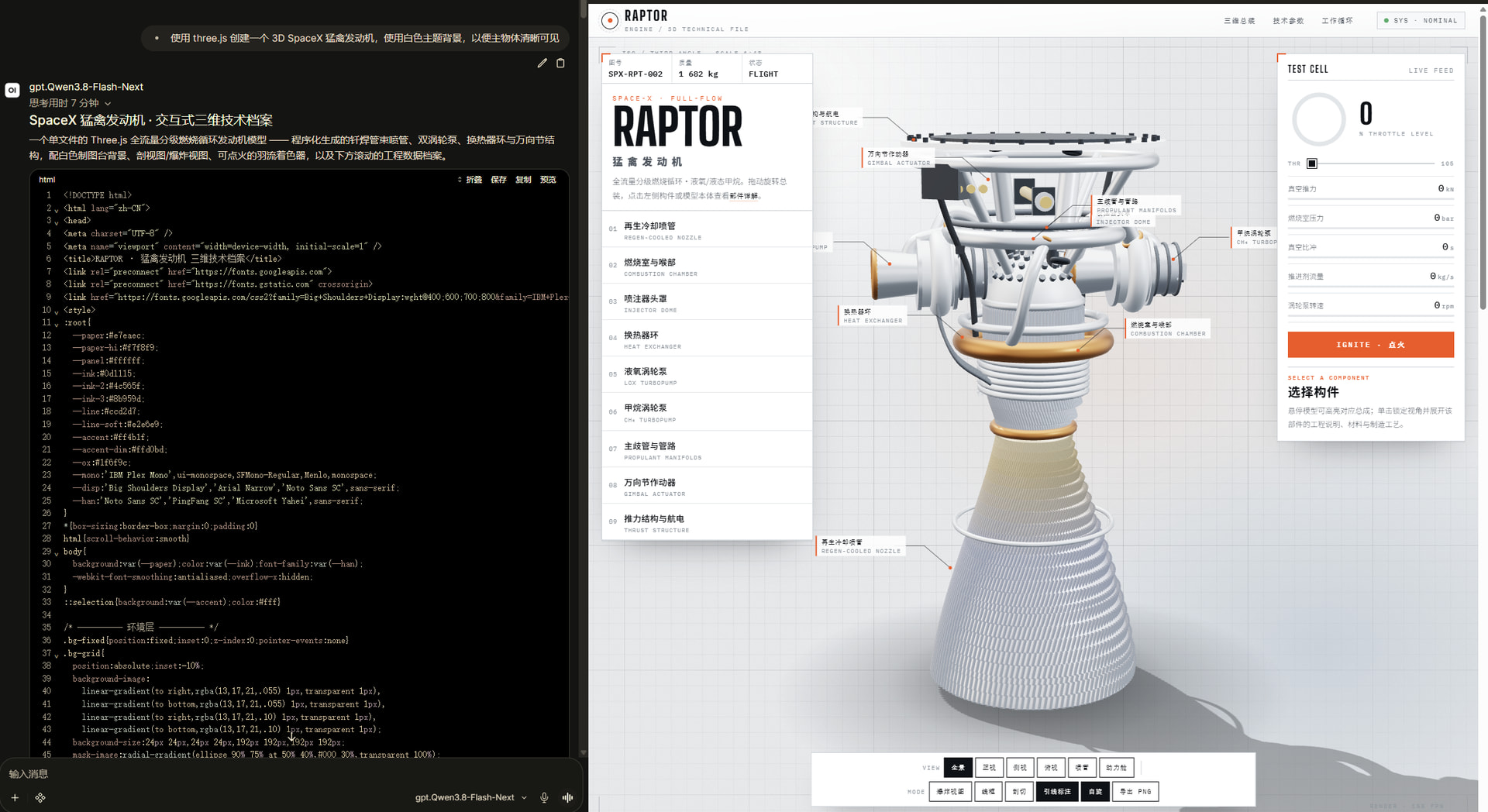Fold code line 3 head tag arrow
1488x812 pixels.
point(57,222)
